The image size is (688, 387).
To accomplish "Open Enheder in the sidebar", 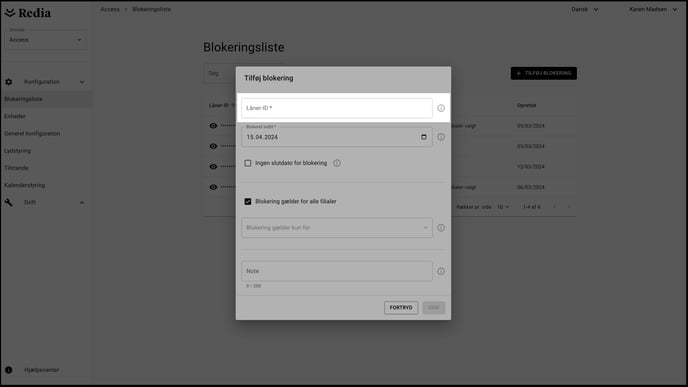I will click(x=15, y=116).
